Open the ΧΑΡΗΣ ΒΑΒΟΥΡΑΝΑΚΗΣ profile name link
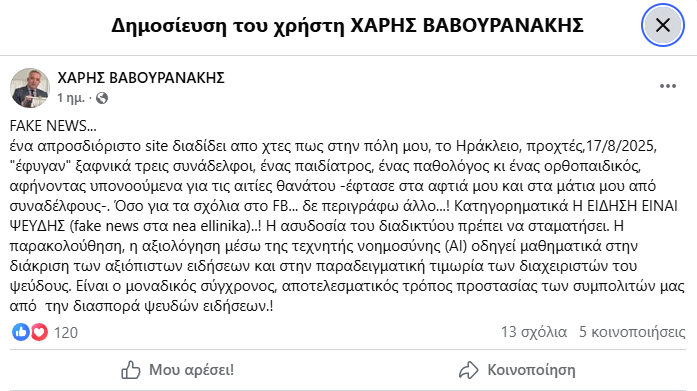The width and height of the screenshot is (697, 391). [141, 78]
